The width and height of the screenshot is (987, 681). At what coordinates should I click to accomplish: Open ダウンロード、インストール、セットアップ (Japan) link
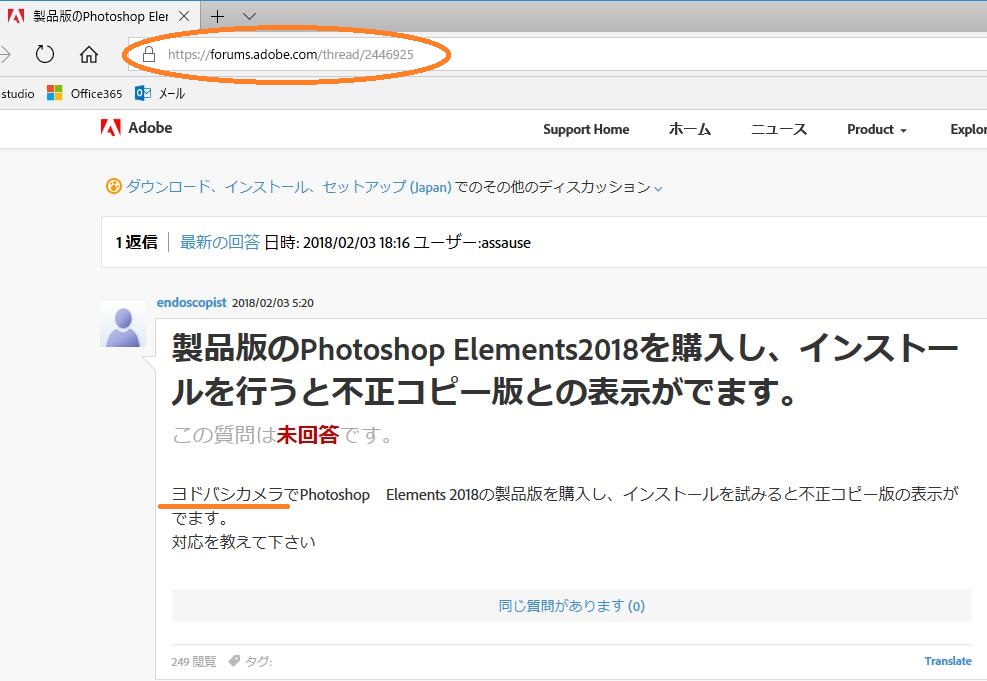pyautogui.click(x=288, y=187)
